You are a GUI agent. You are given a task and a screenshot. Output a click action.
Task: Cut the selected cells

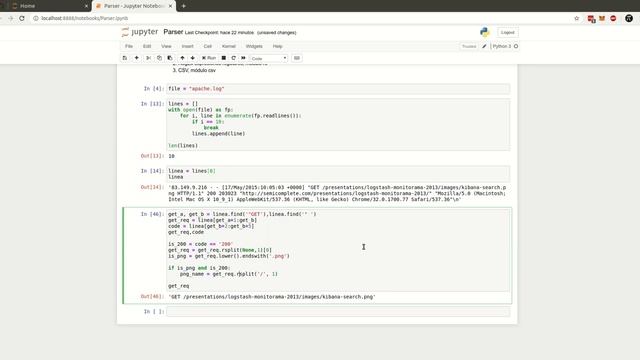click(149, 58)
